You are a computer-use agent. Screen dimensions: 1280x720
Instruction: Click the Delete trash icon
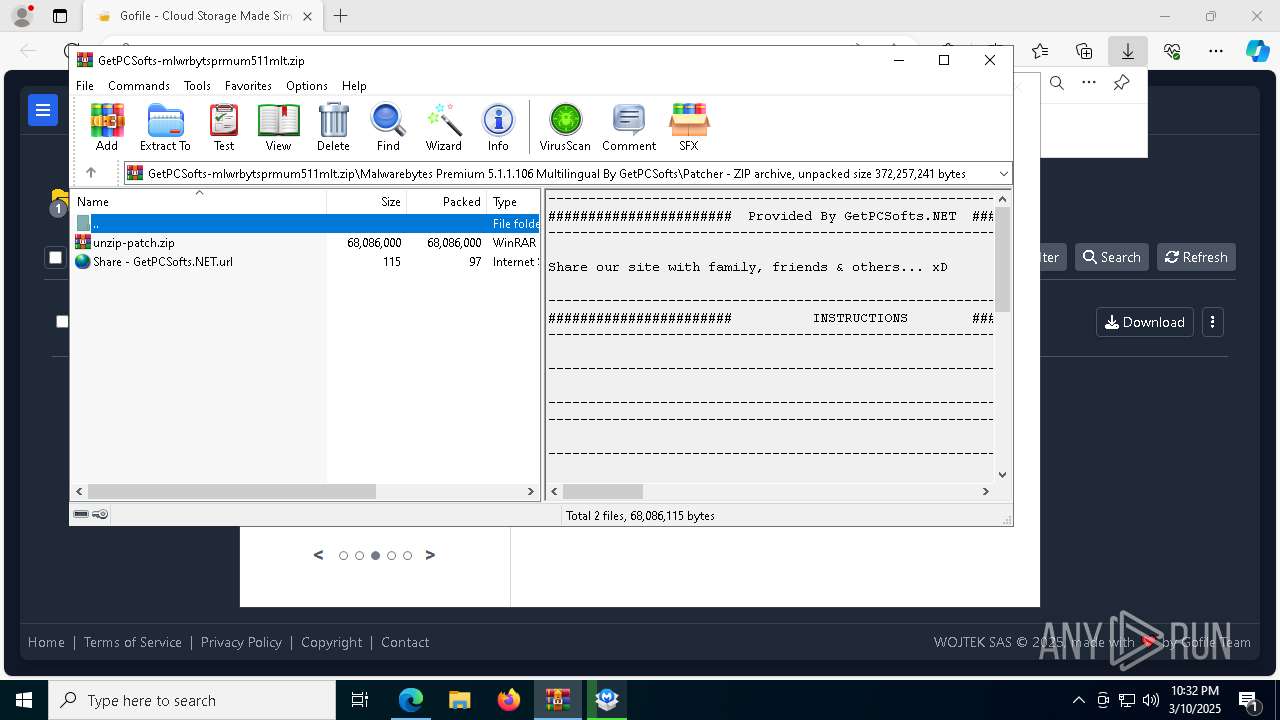pos(333,127)
